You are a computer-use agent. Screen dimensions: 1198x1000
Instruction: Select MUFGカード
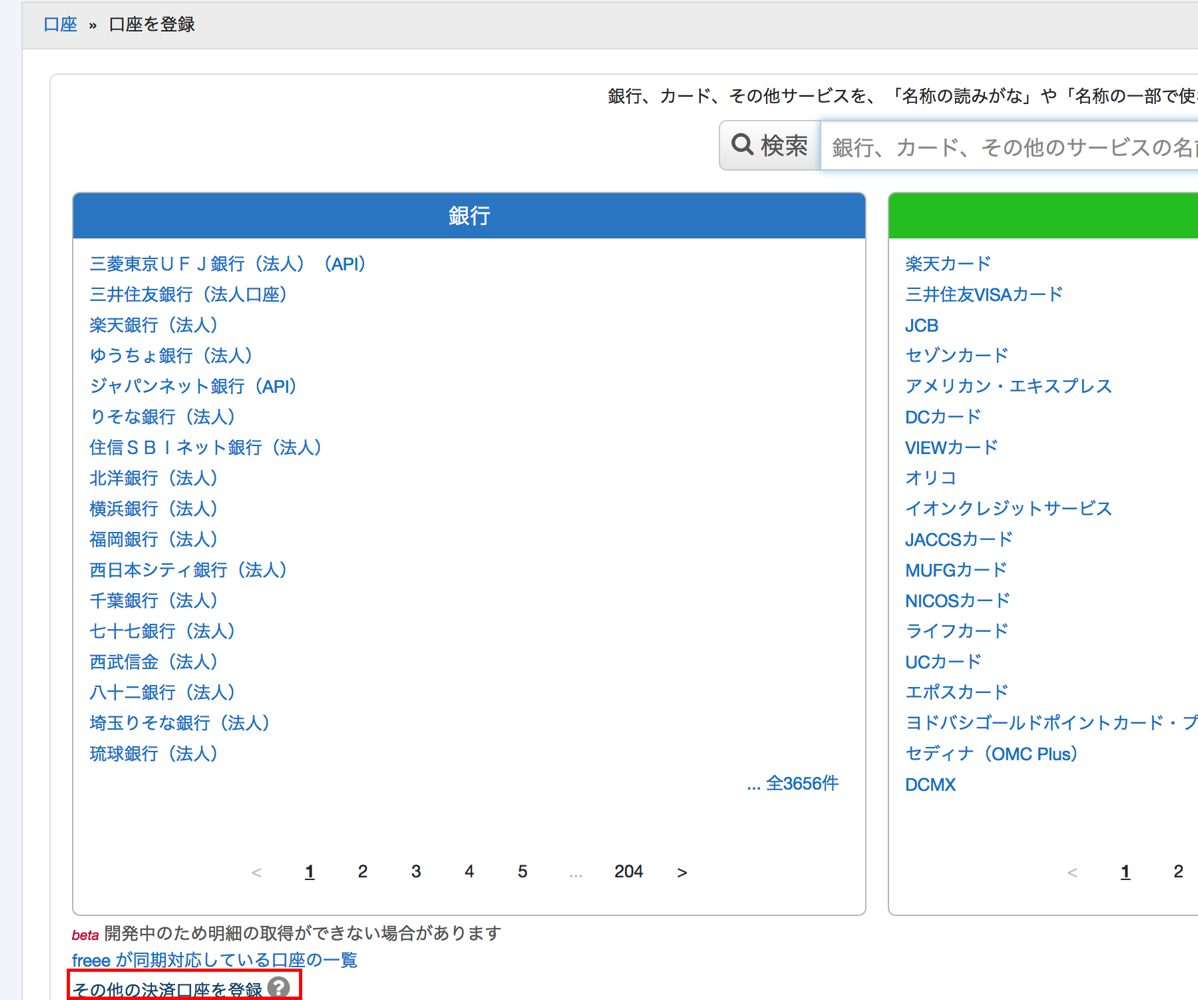point(956,570)
